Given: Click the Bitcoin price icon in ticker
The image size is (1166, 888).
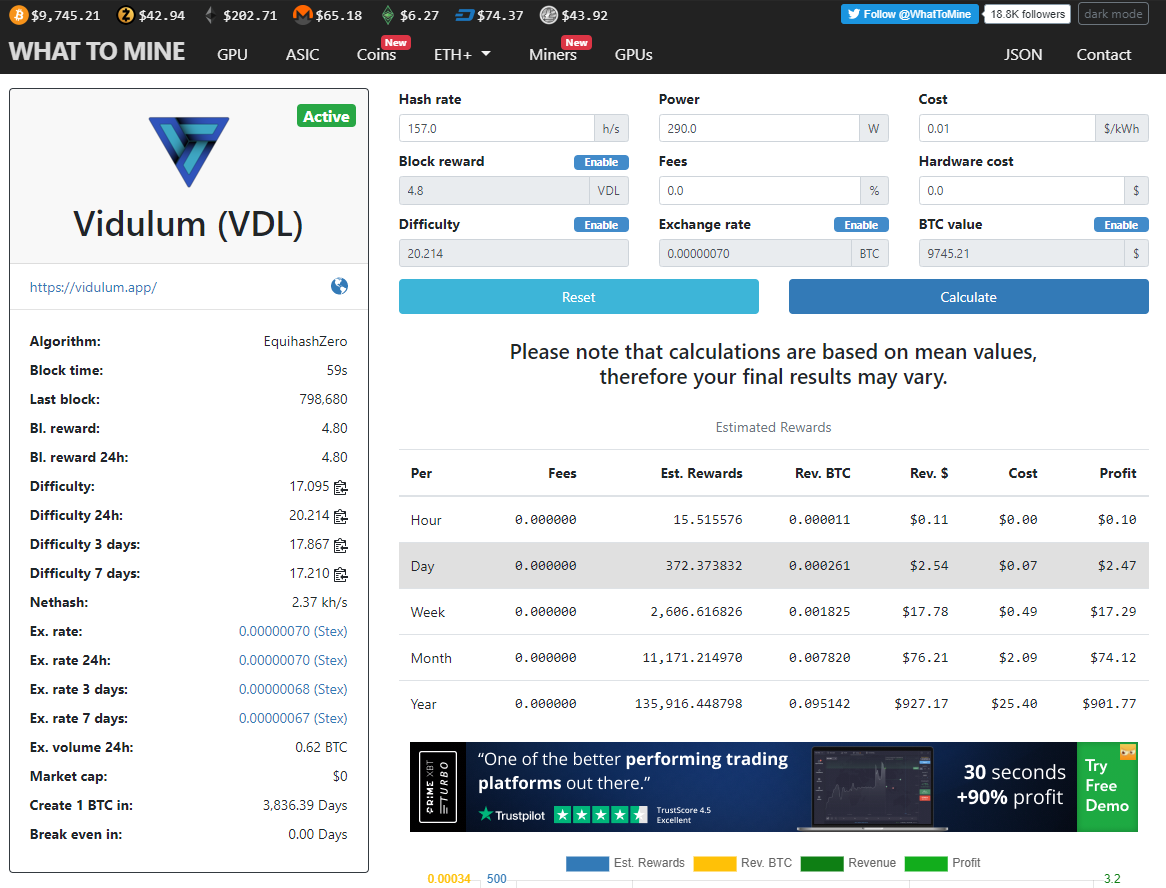Looking at the screenshot, I should click(x=19, y=15).
